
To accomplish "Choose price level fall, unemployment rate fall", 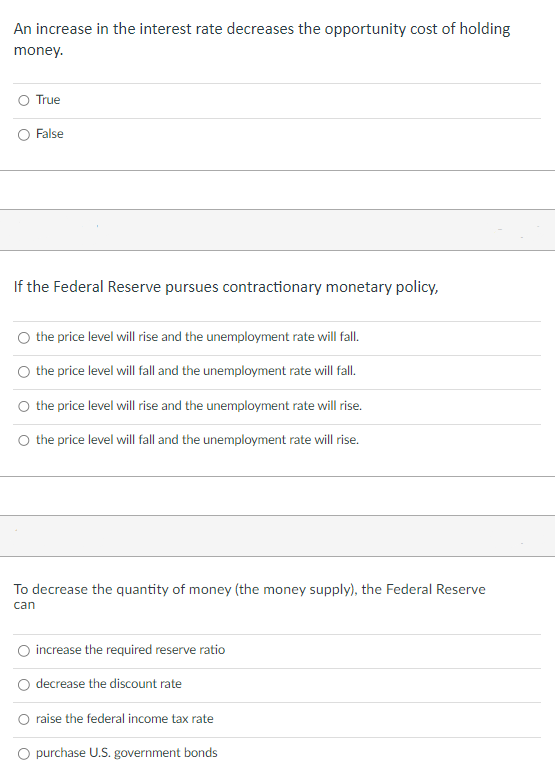I will [24, 372].
